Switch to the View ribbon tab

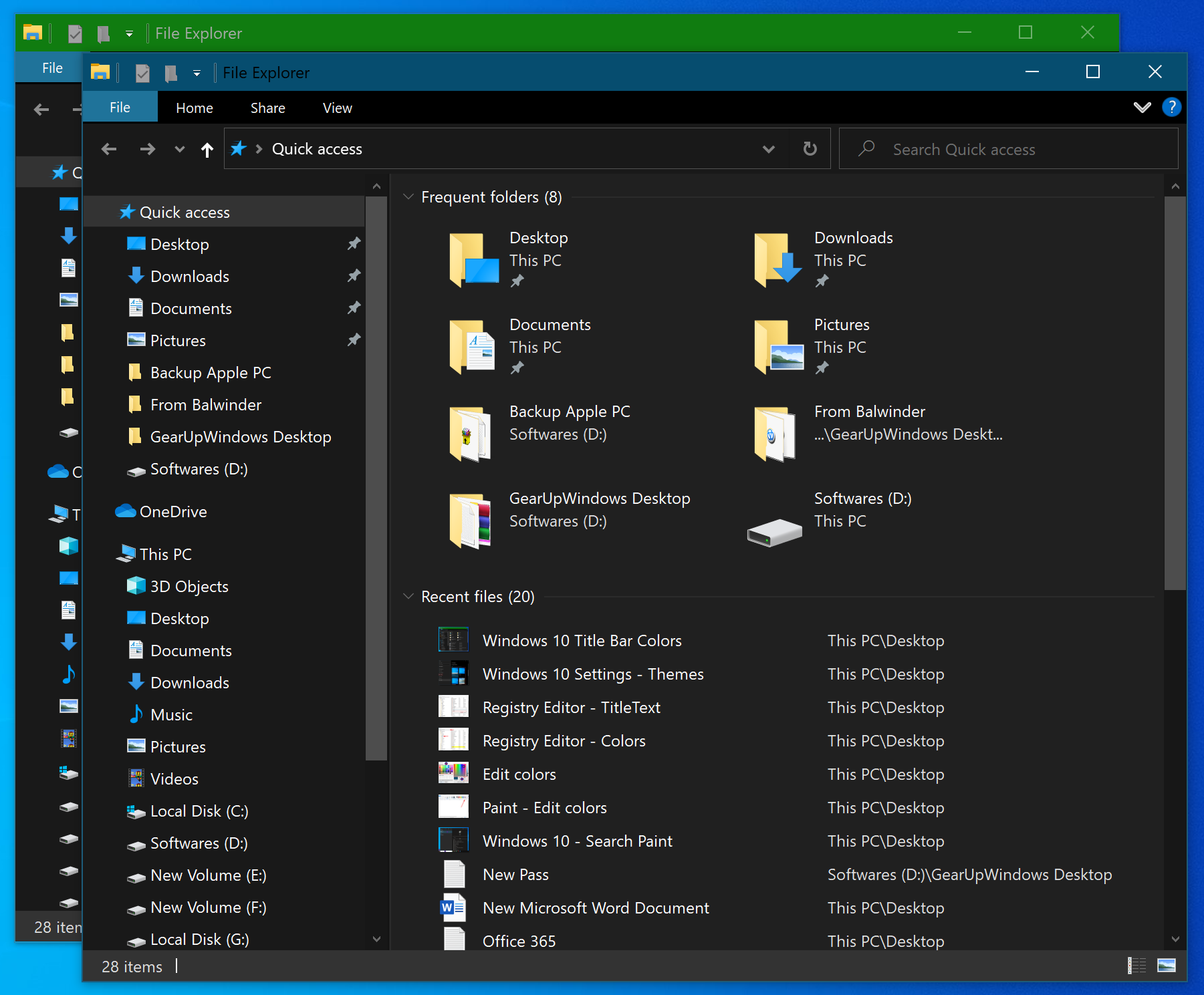click(337, 108)
